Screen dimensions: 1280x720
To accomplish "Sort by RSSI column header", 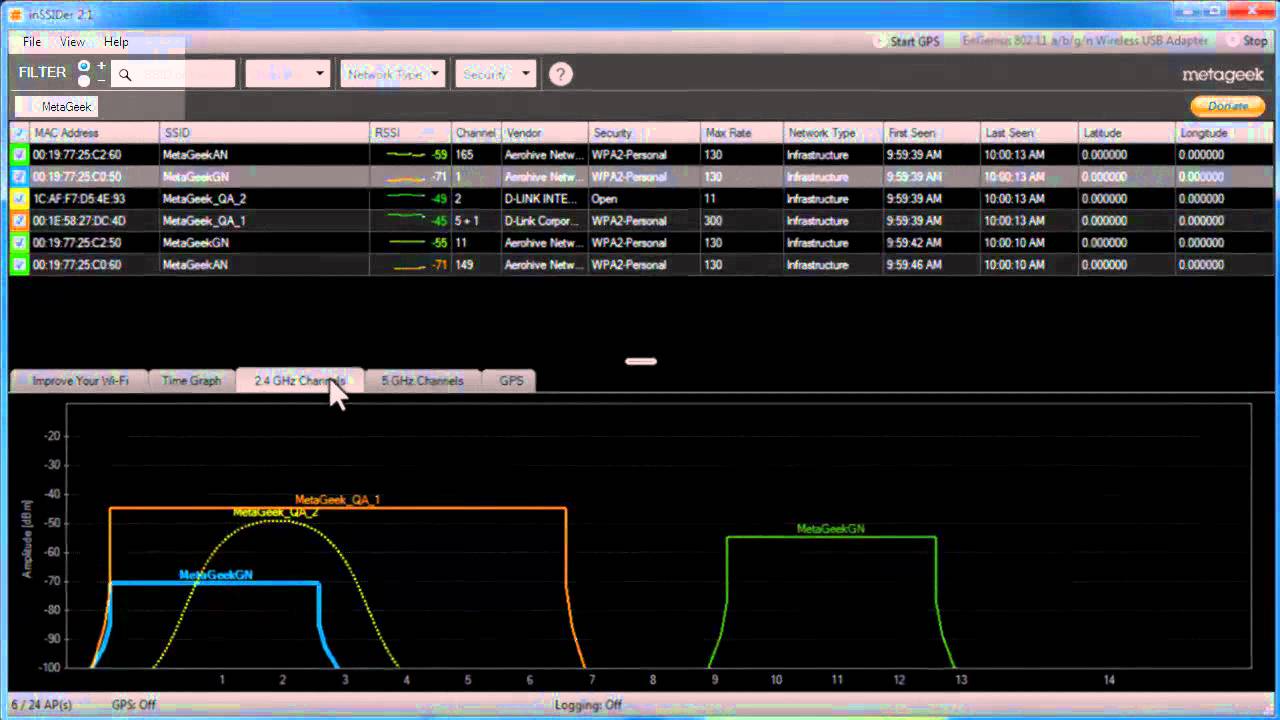I will point(410,133).
